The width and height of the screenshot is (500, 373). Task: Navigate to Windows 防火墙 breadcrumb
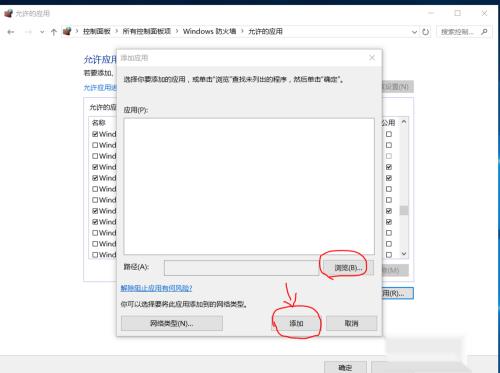tap(210, 31)
